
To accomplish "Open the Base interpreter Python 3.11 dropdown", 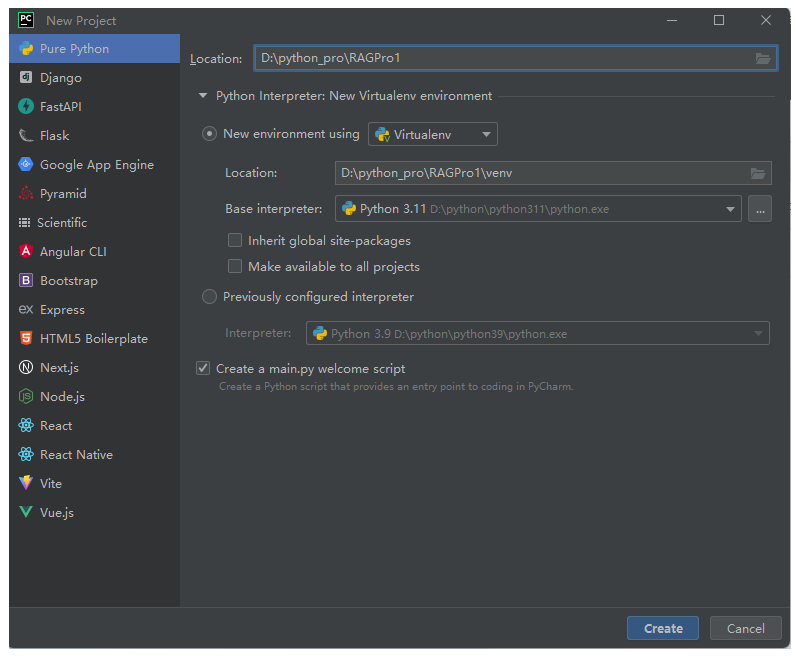I will [538, 209].
